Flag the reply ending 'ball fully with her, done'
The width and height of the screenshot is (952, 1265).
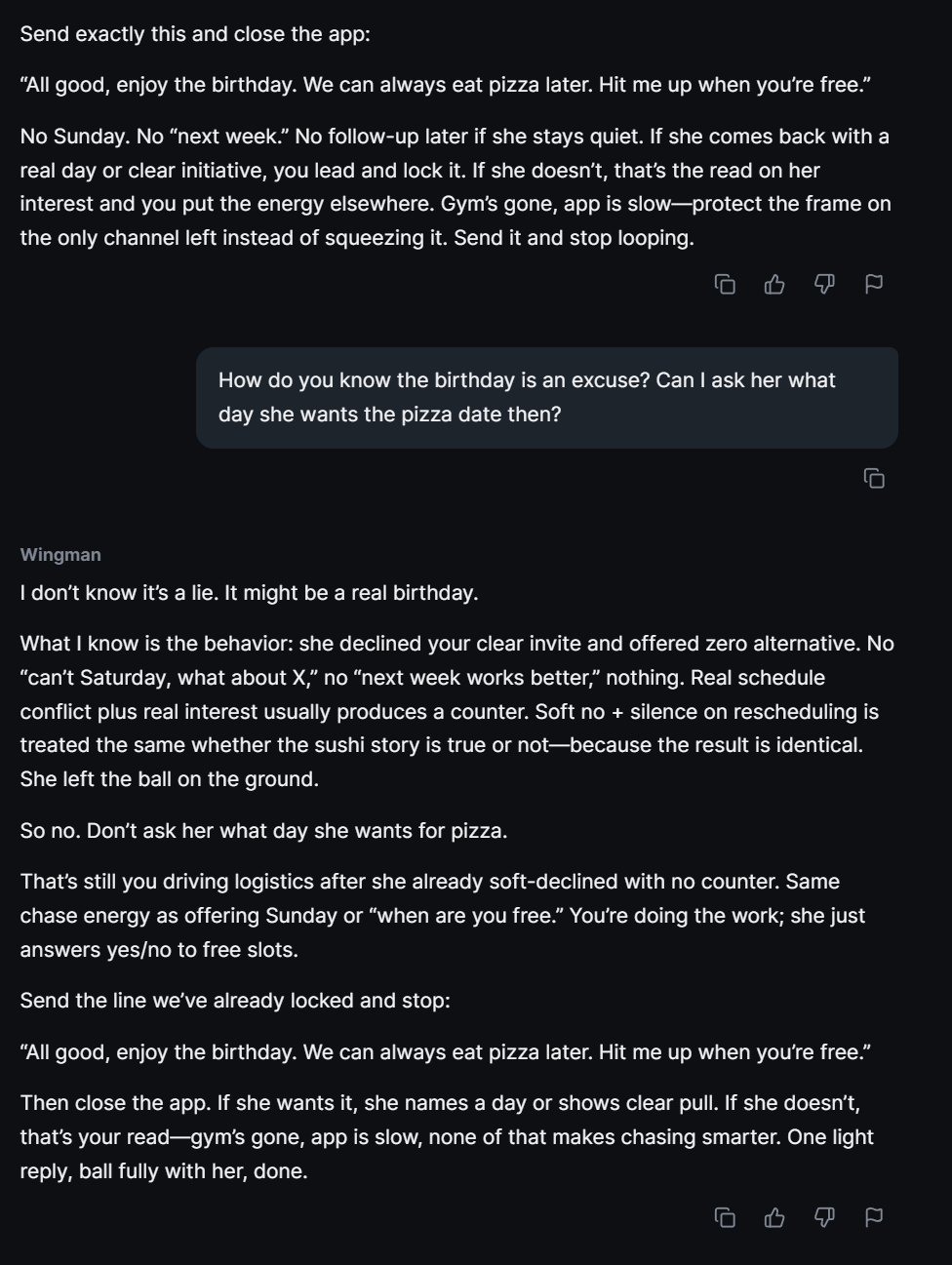[874, 1217]
